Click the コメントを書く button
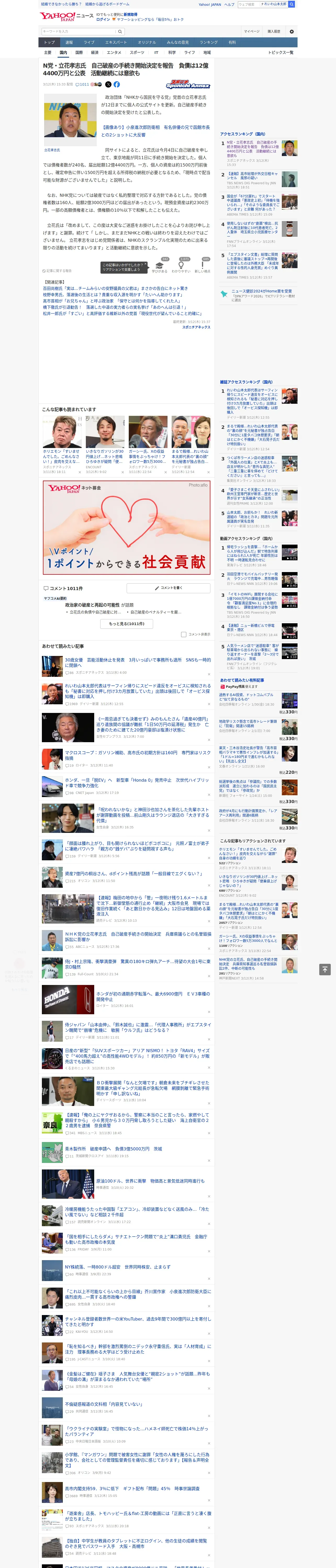Viewport: 336px width, 1568px height. coord(168,588)
